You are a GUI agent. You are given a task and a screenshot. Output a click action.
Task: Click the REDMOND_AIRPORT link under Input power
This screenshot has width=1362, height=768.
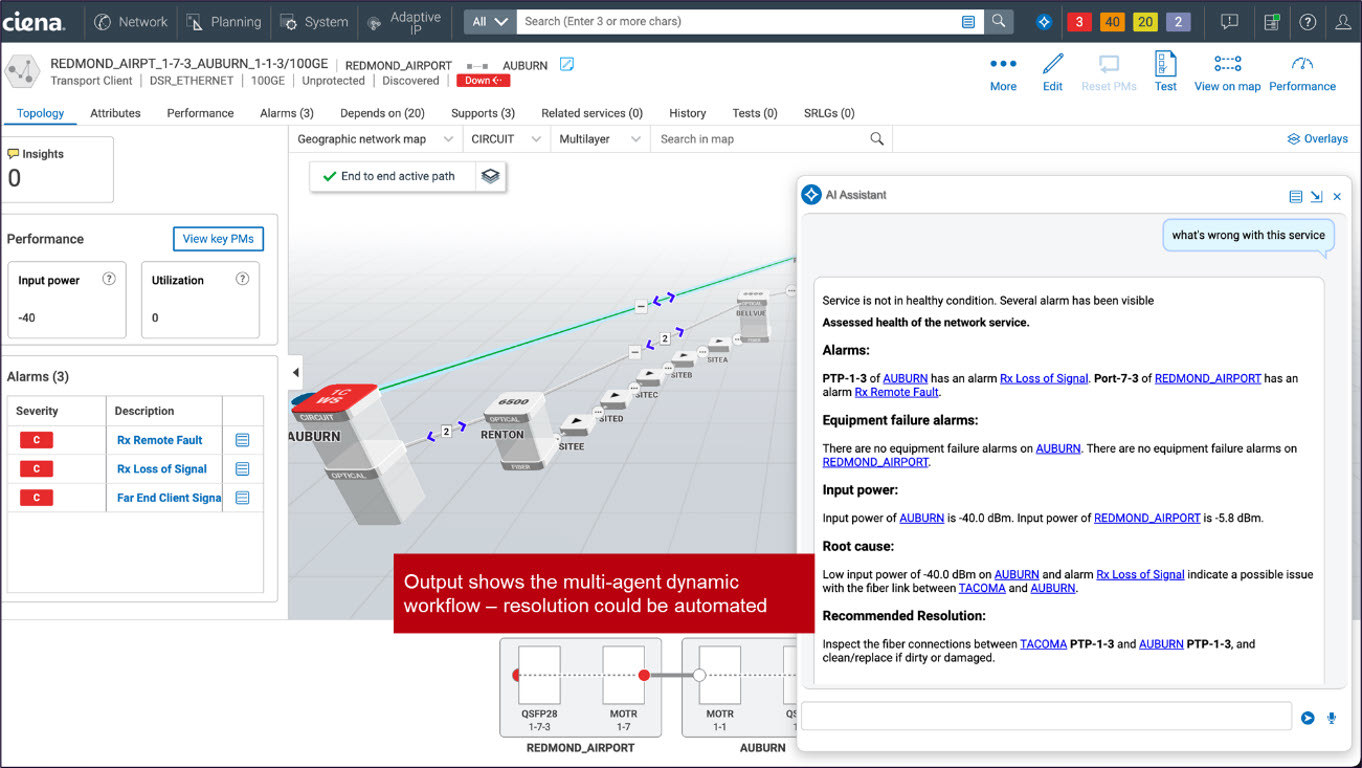pyautogui.click(x=1147, y=518)
